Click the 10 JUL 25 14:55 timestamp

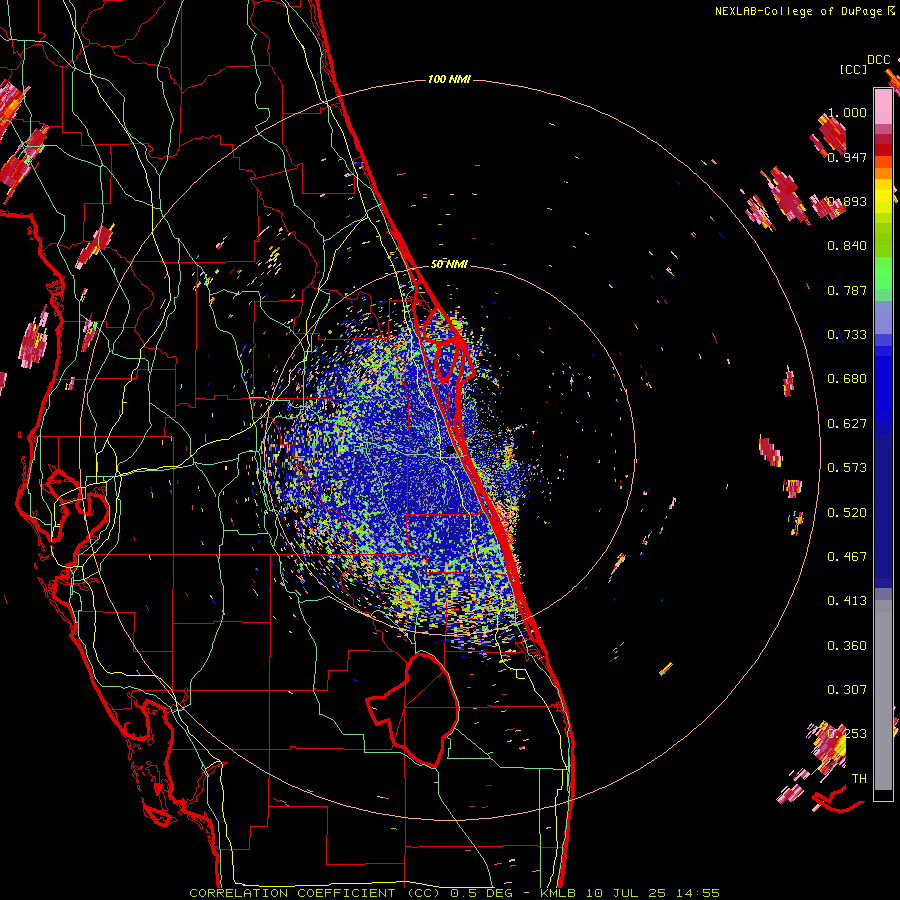(x=653, y=893)
